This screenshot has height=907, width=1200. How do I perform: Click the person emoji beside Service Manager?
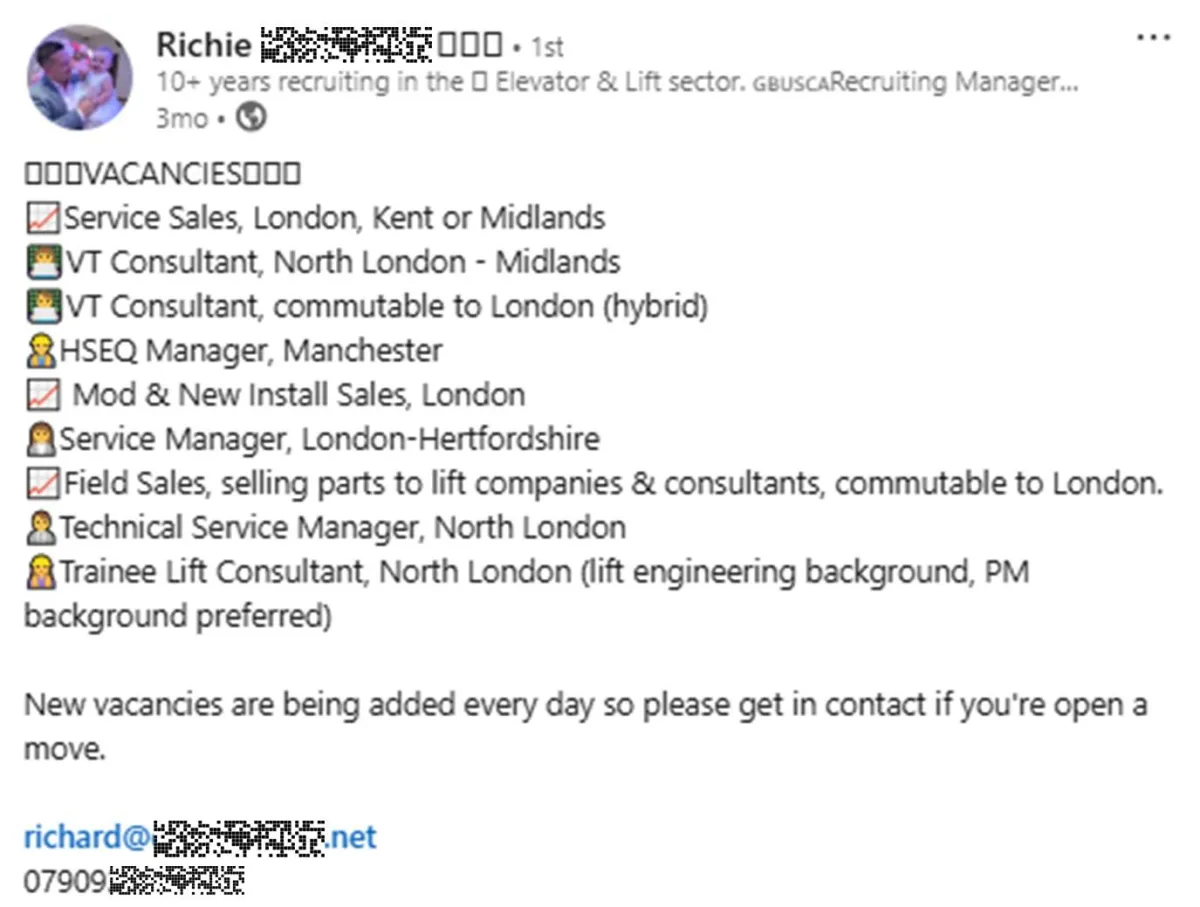42,439
